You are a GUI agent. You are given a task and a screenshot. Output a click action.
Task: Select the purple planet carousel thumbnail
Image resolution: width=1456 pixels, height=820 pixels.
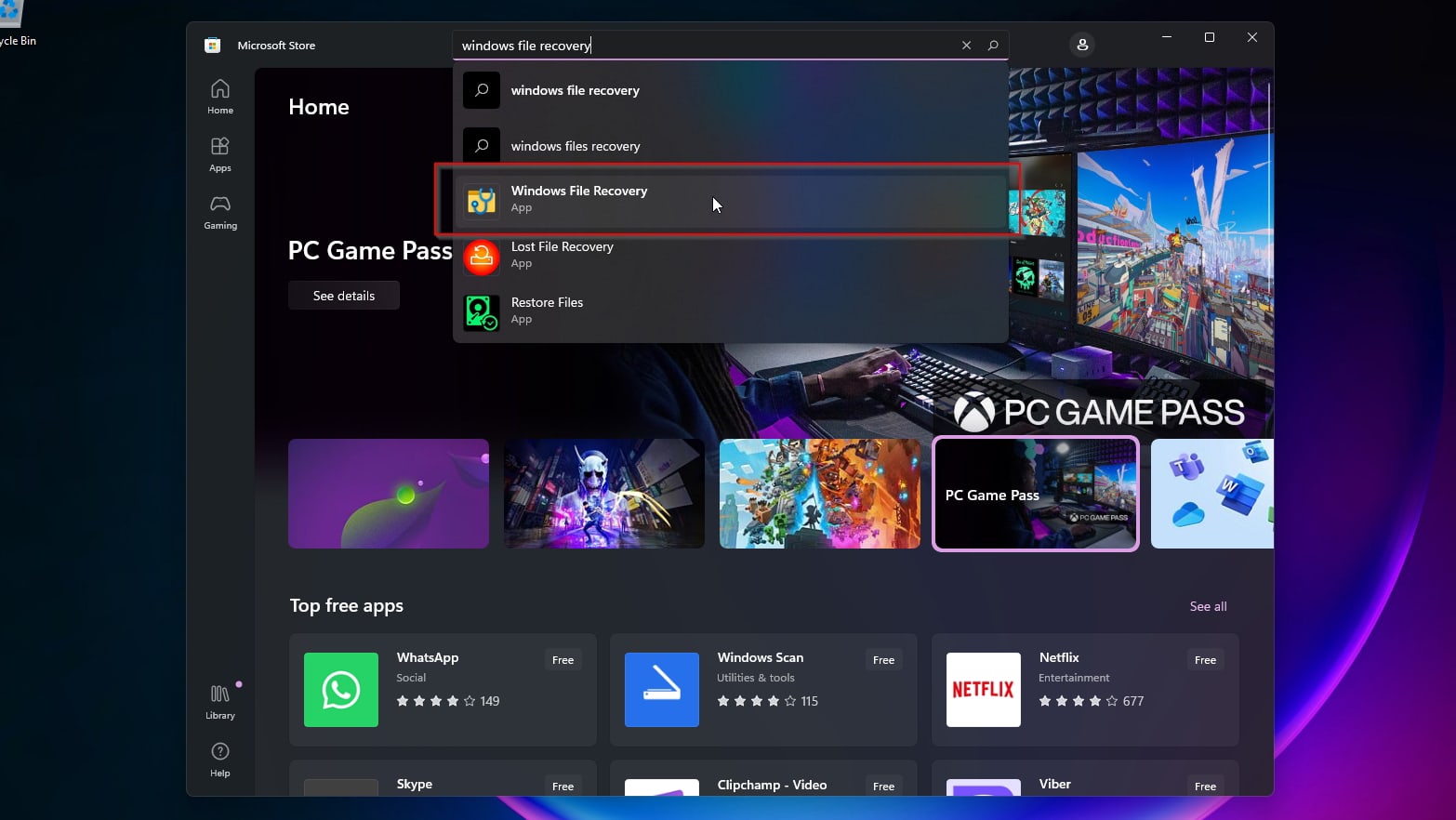tap(389, 494)
